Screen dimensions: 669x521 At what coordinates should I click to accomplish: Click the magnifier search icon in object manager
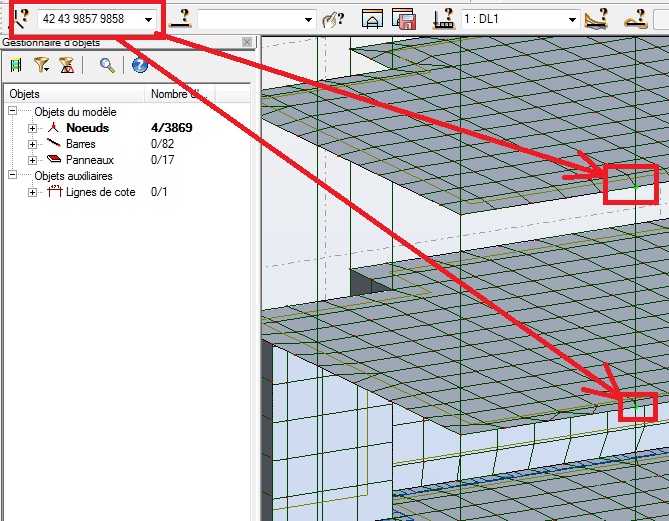click(107, 65)
